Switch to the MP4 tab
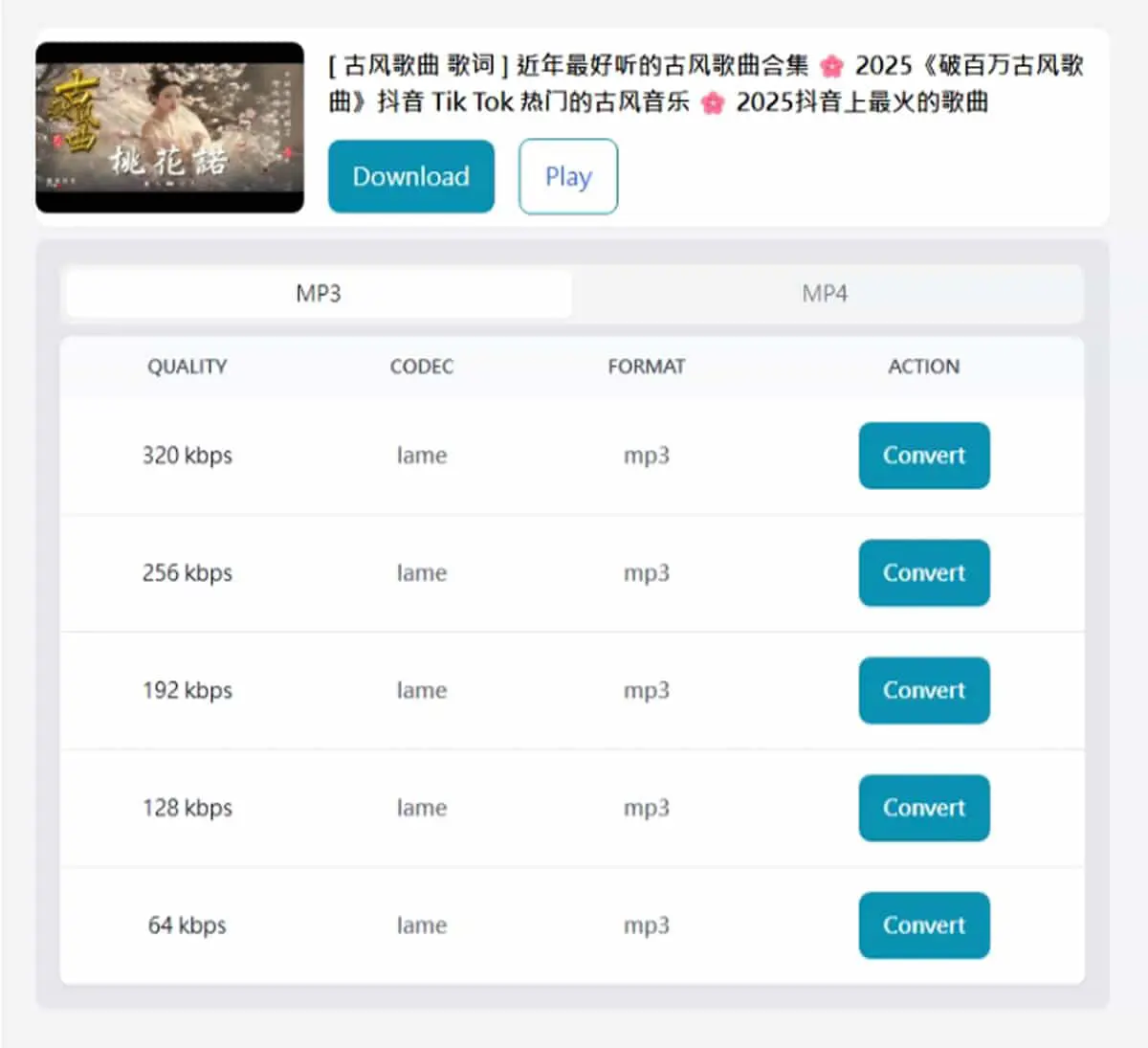The height and width of the screenshot is (1048, 1148). point(825,294)
